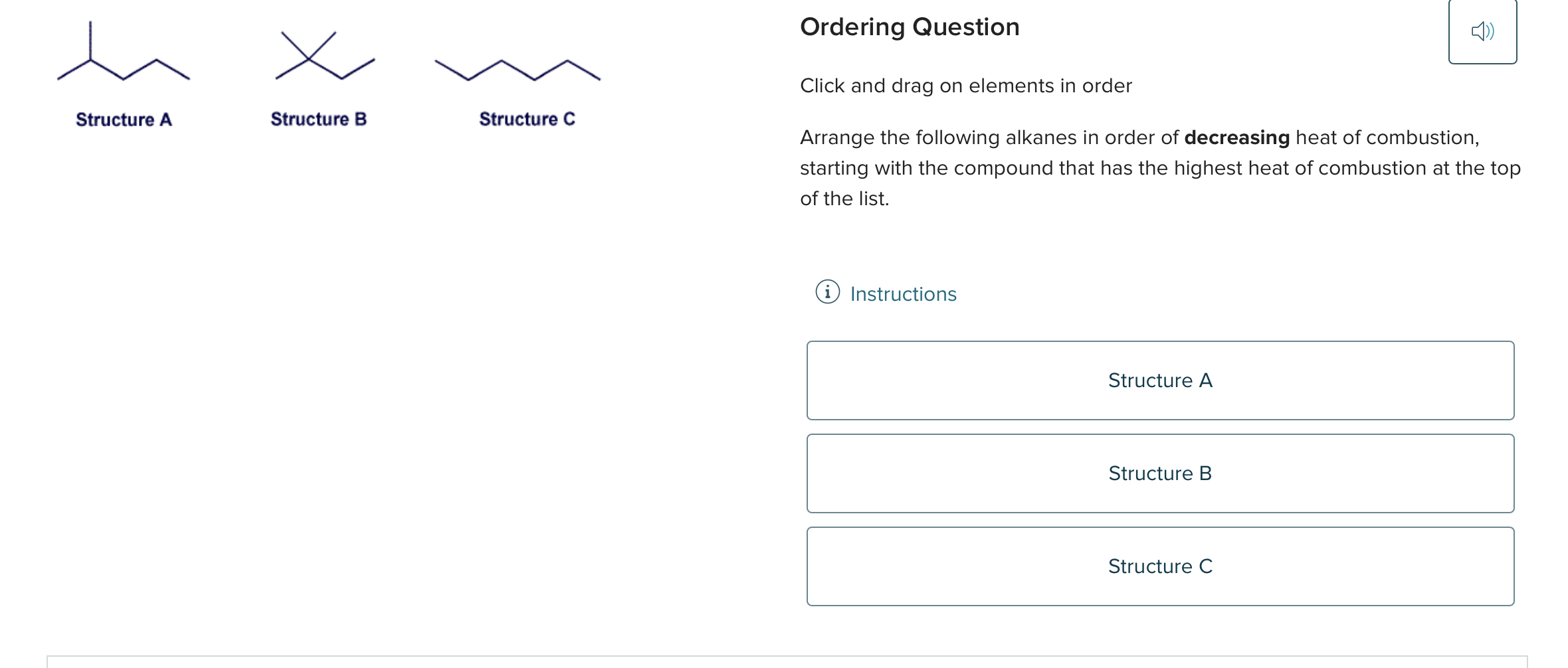
Task: Click the bolded word decreasing in the prompt
Action: (x=1236, y=137)
